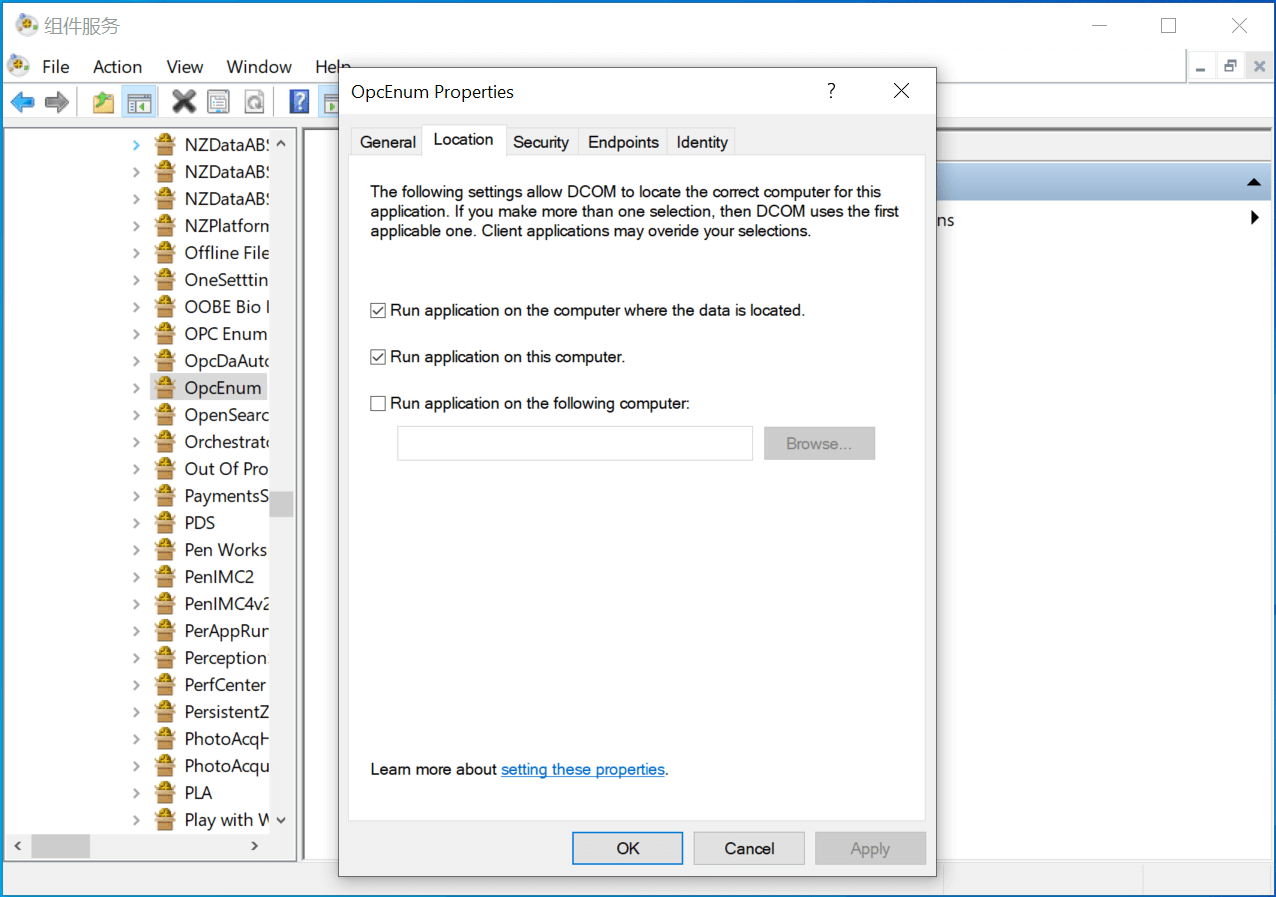
Task: Switch to the Security tab
Action: click(x=540, y=142)
